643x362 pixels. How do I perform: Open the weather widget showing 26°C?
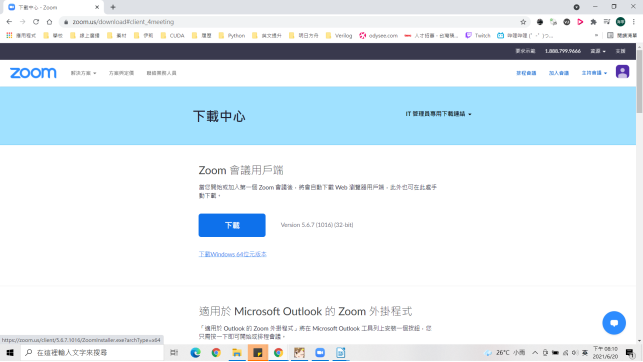505,353
